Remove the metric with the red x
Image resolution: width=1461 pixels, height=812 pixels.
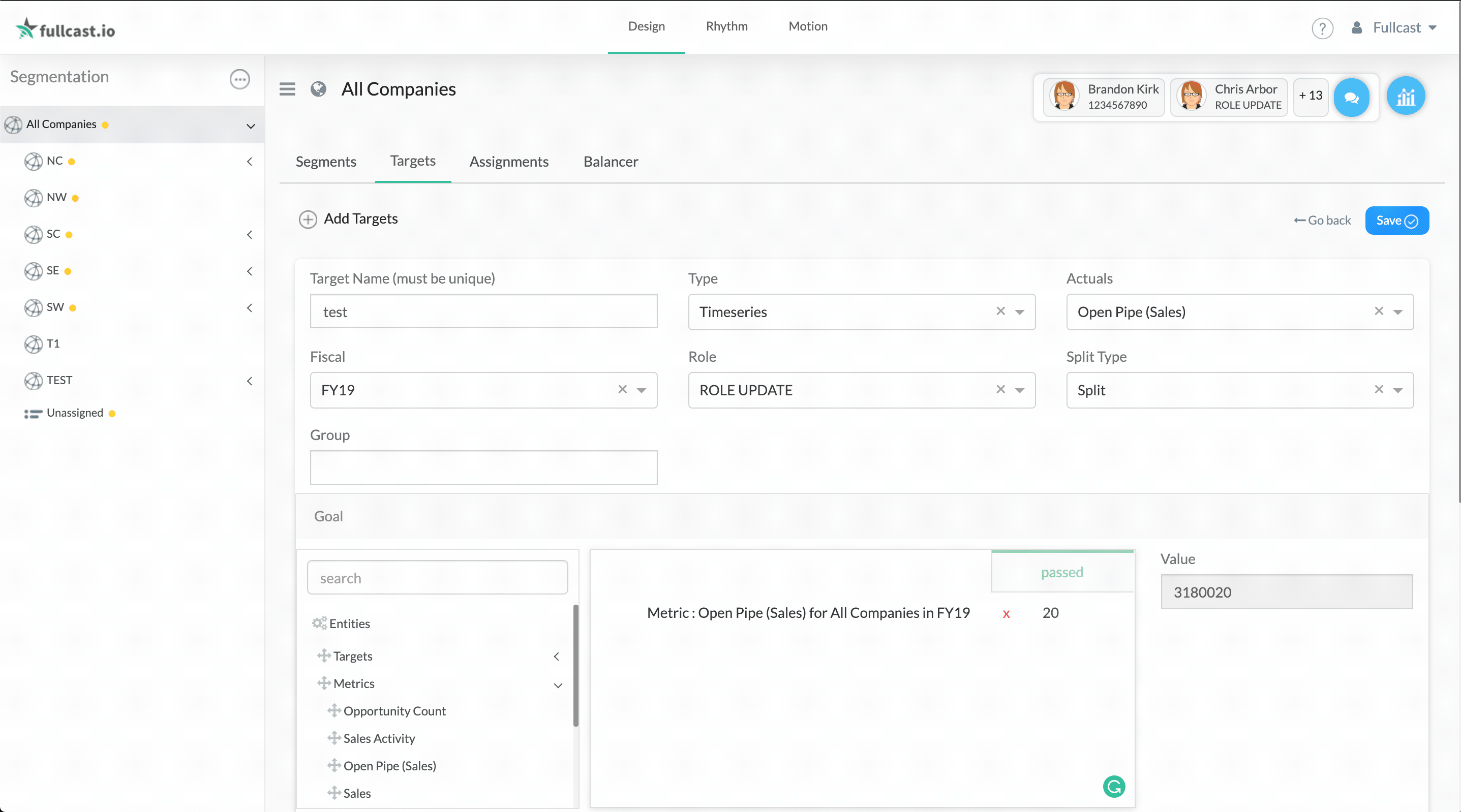click(x=1006, y=614)
